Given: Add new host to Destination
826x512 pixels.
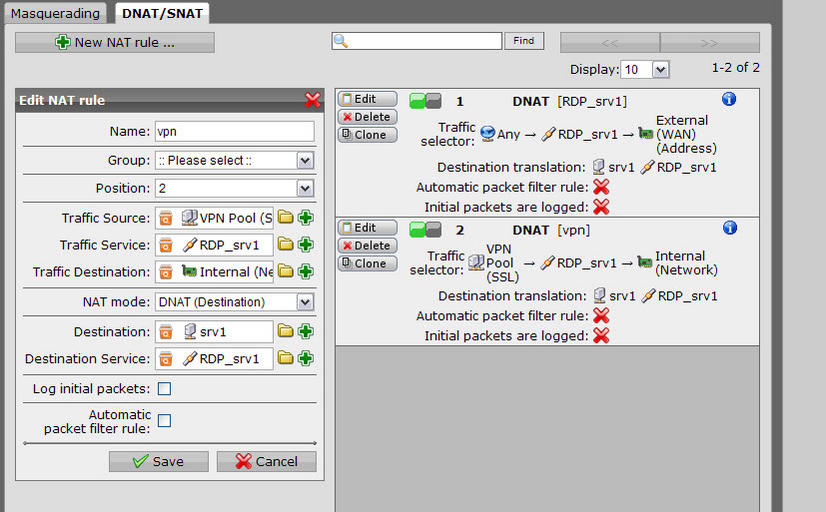Looking at the screenshot, I should coord(306,331).
